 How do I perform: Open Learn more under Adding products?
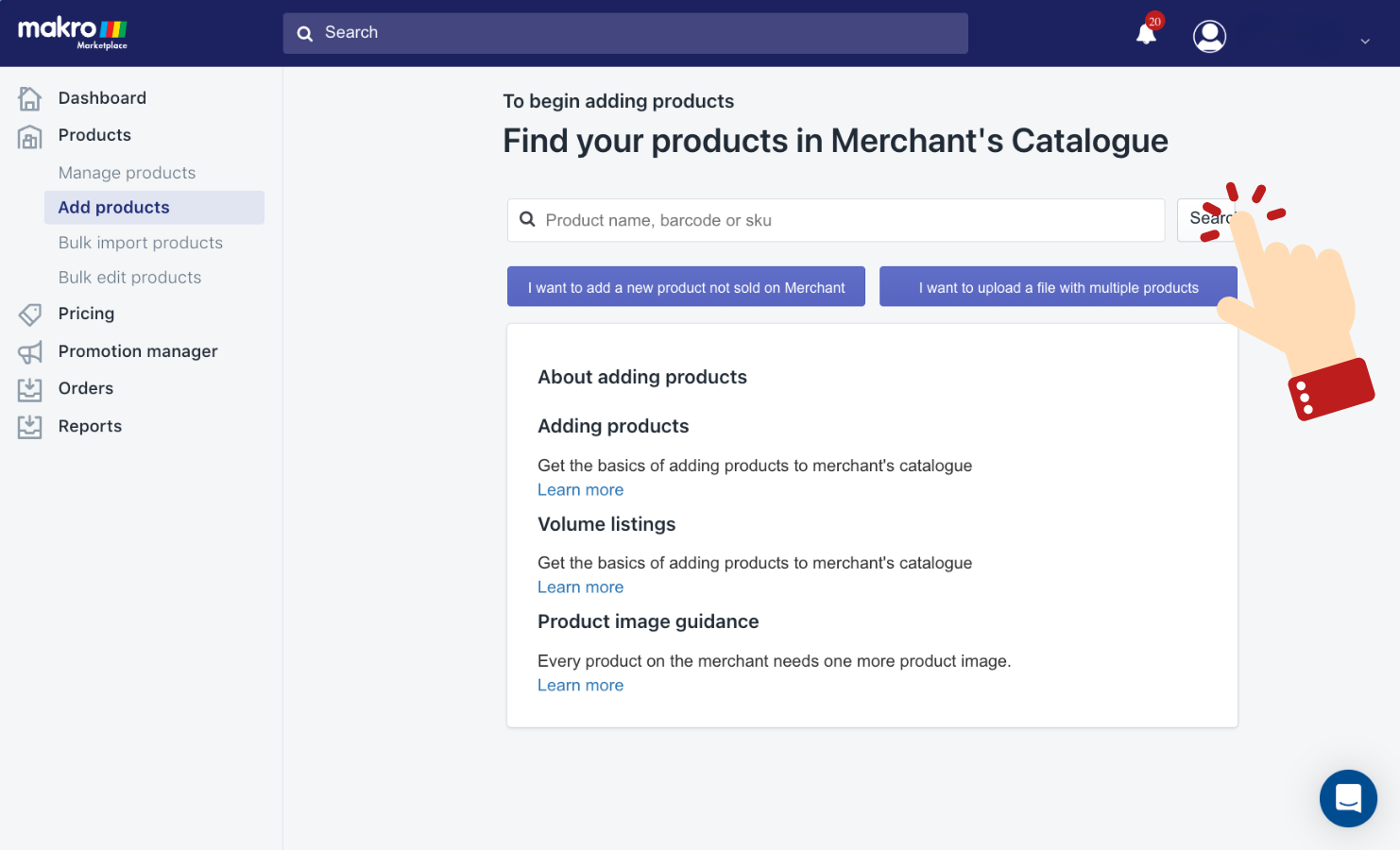coord(580,490)
